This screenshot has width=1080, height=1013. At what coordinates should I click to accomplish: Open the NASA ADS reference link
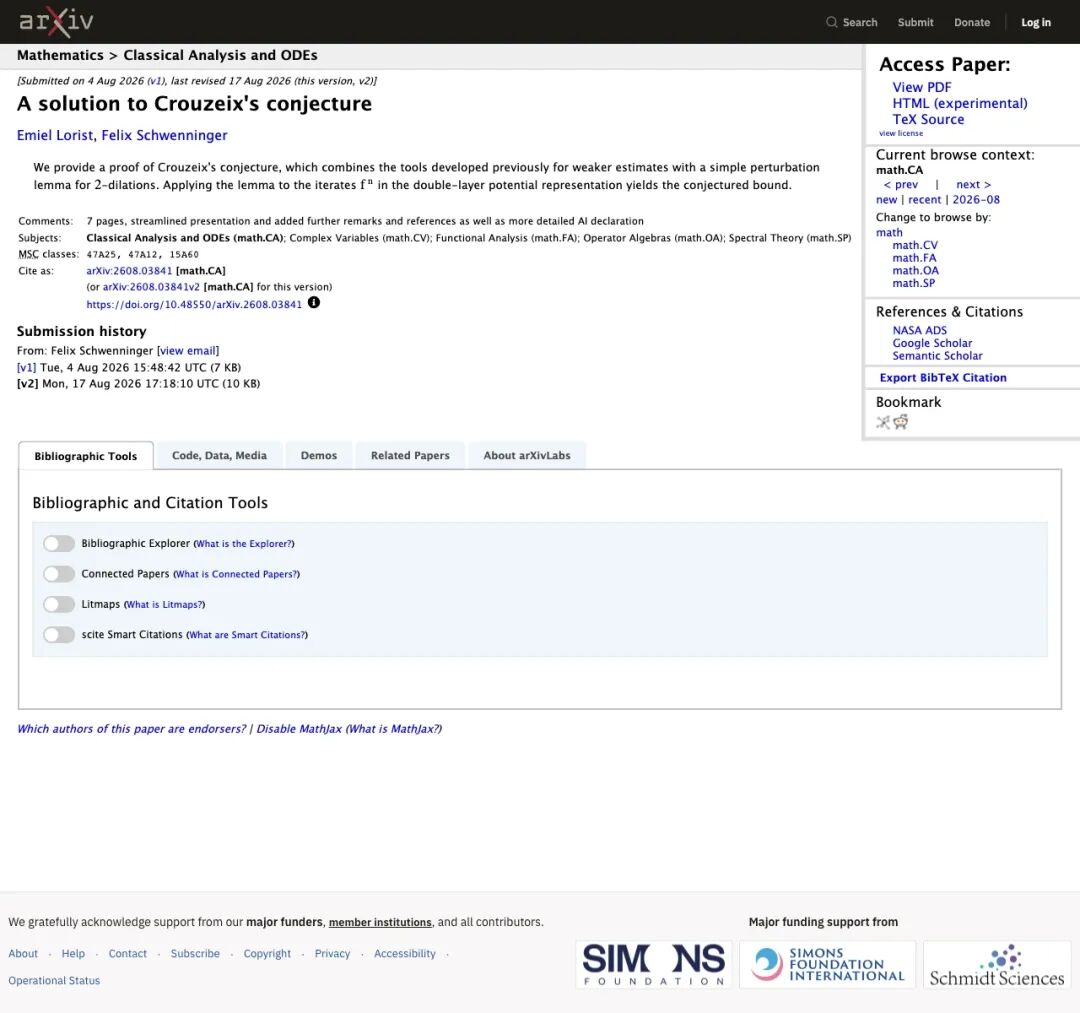point(920,331)
